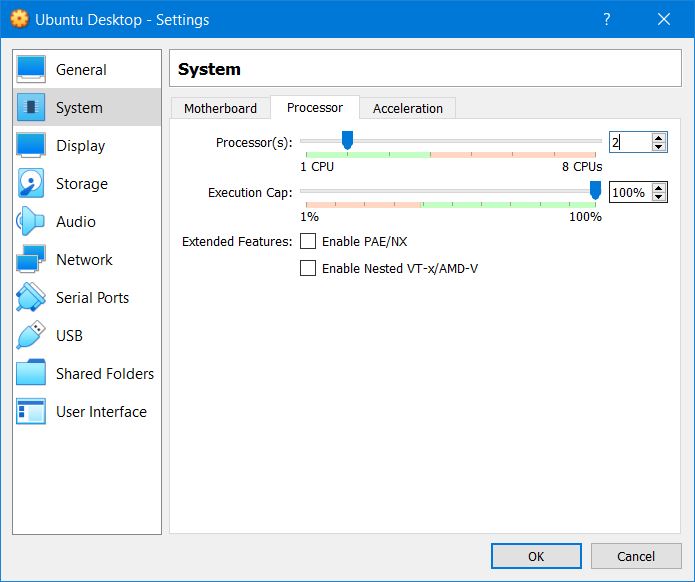Screen dimensions: 695x582
Task: Enable the PAE/NX checkbox
Action: coord(308,241)
